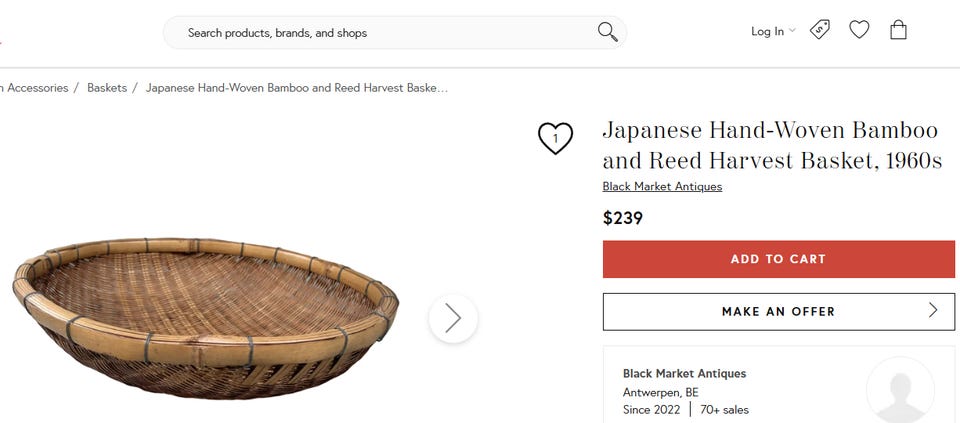The width and height of the screenshot is (960, 423).
Task: Click the current page breadcrumb title
Action: point(296,88)
